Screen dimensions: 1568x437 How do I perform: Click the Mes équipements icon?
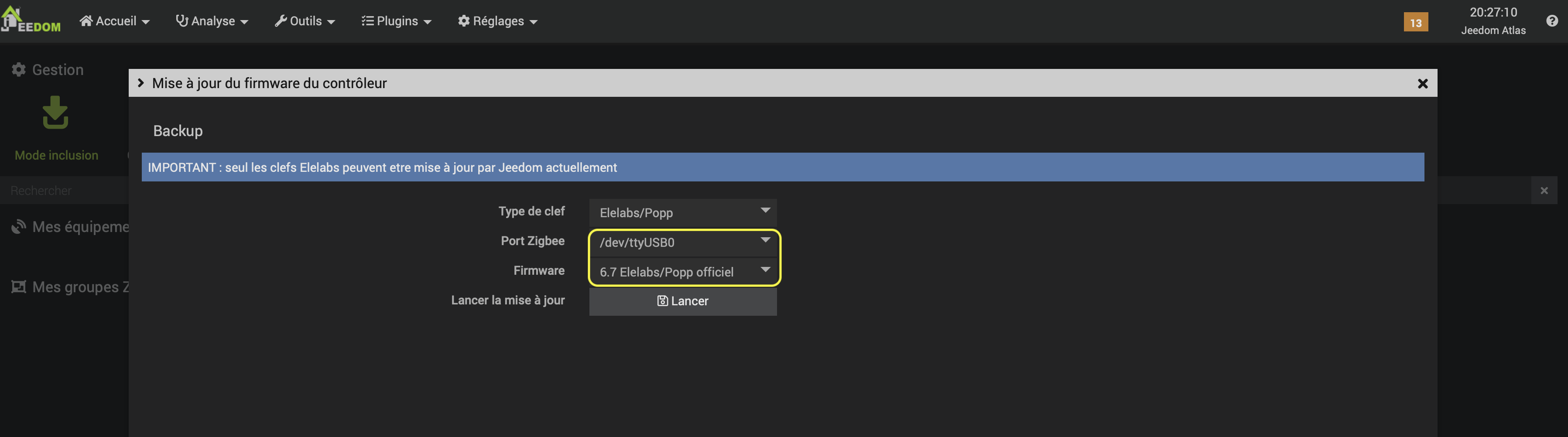click(19, 227)
